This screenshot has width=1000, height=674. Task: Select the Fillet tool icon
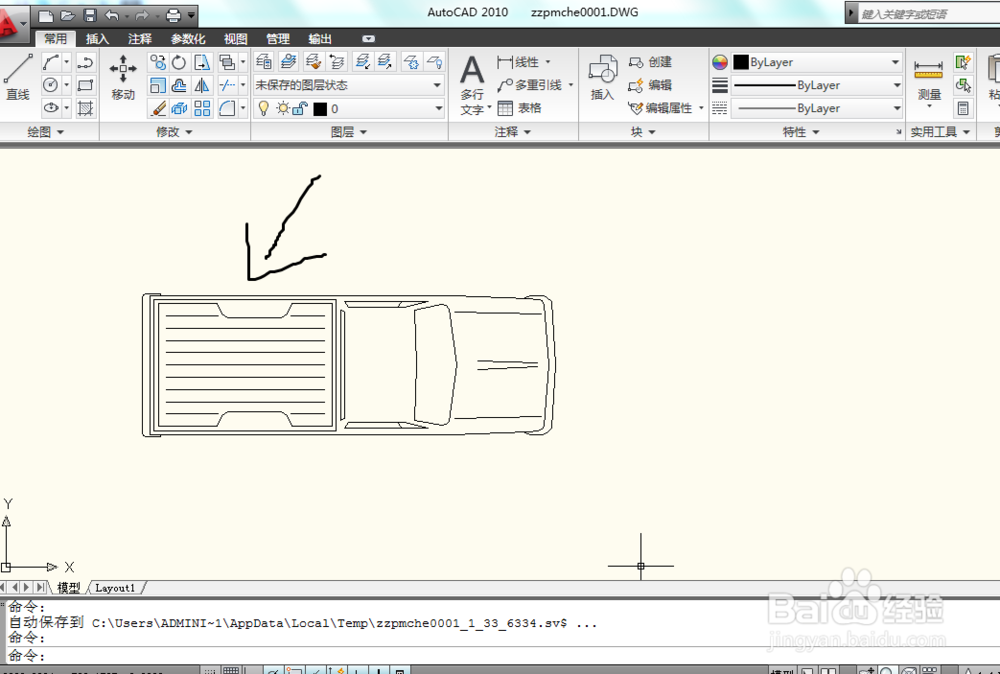(x=227, y=108)
